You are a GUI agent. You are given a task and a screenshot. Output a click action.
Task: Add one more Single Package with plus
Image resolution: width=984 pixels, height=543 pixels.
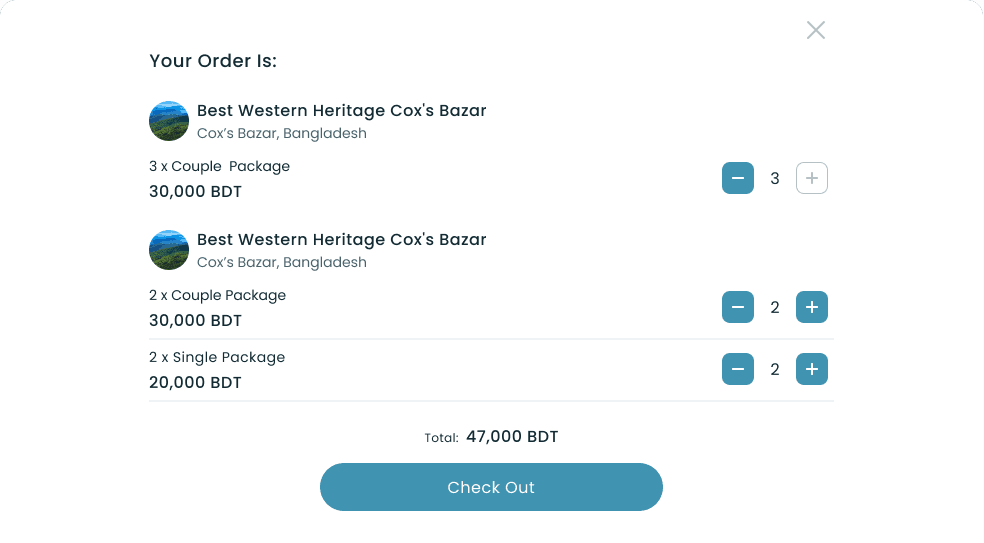point(811,370)
